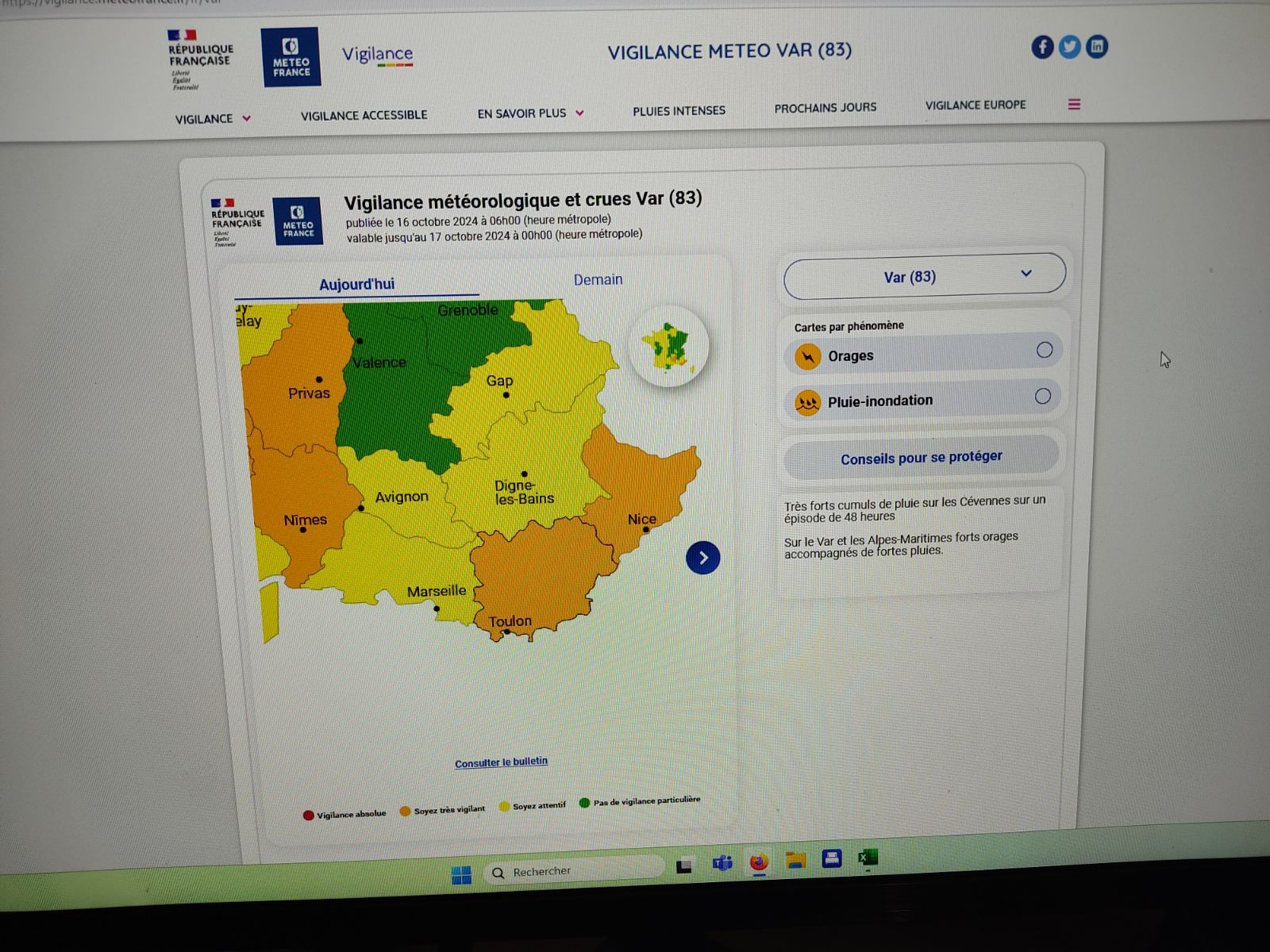
Task: Click the Orages thunderstorm icon
Action: pos(807,357)
